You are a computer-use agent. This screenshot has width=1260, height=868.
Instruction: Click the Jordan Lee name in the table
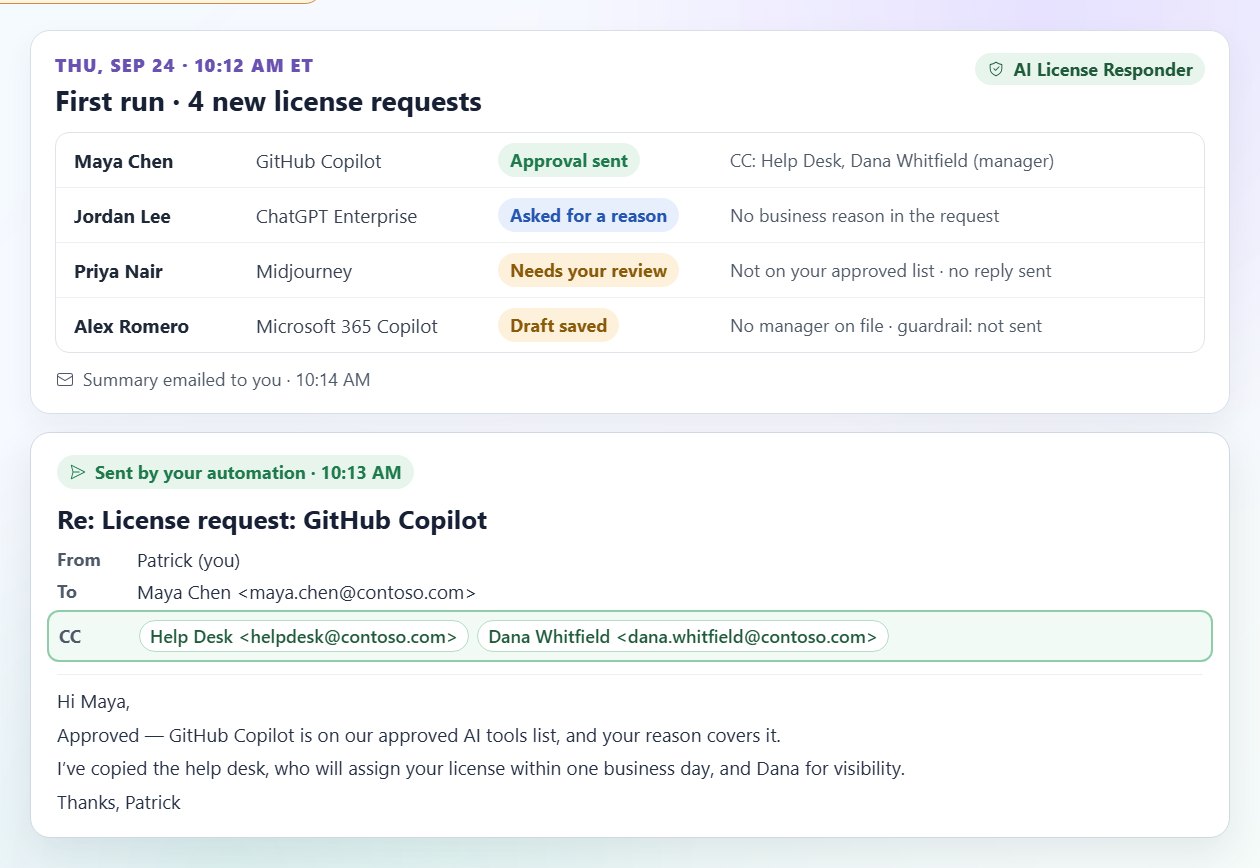pyautogui.click(x=122, y=216)
